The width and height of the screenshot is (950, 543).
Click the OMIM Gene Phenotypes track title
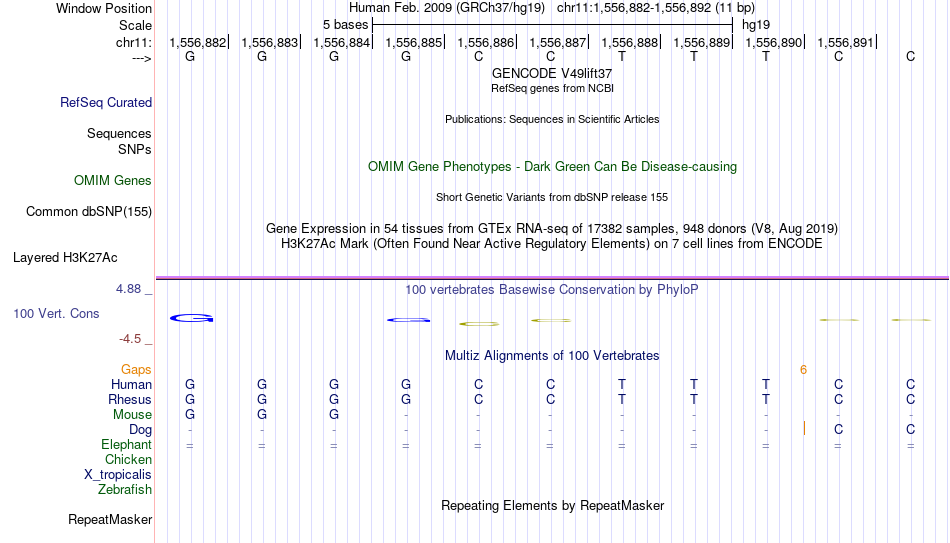click(x=552, y=167)
